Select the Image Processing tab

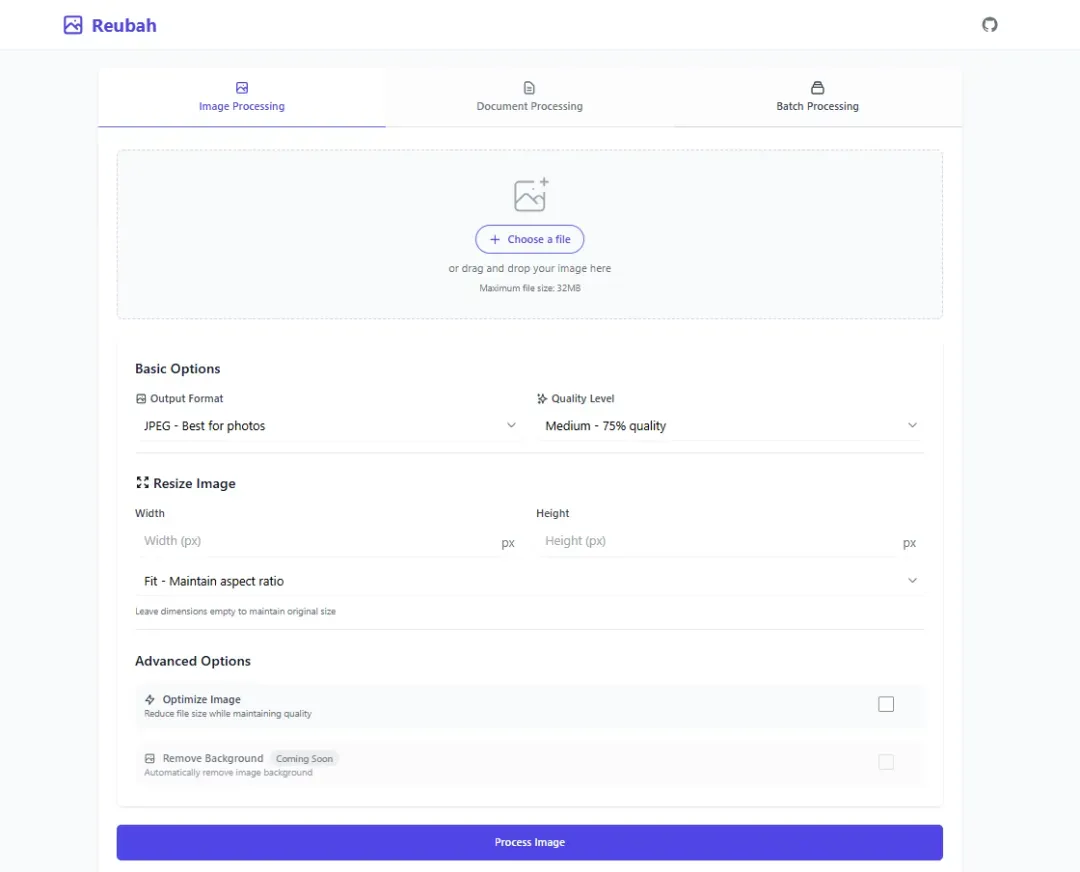(x=242, y=97)
